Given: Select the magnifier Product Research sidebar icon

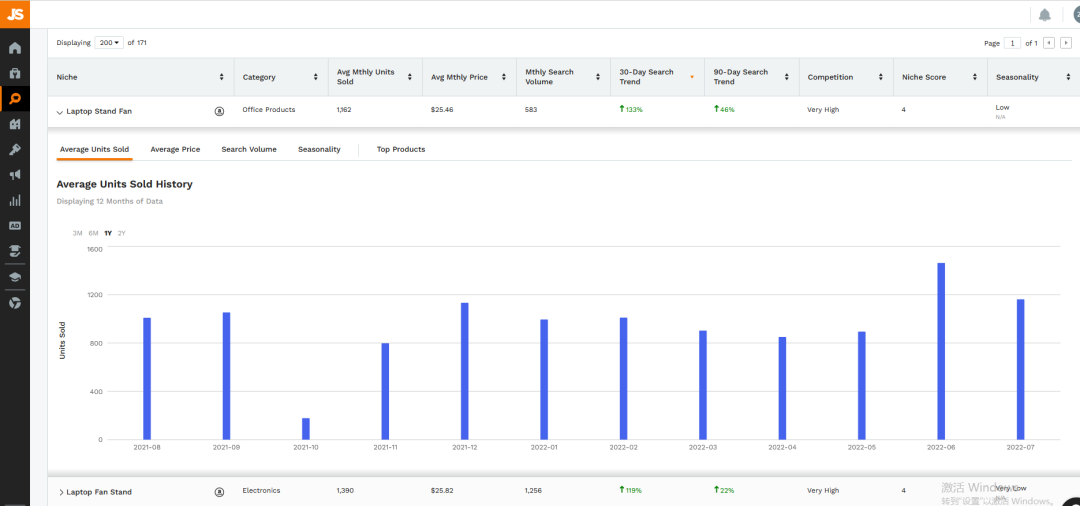Looking at the screenshot, I should [14, 98].
